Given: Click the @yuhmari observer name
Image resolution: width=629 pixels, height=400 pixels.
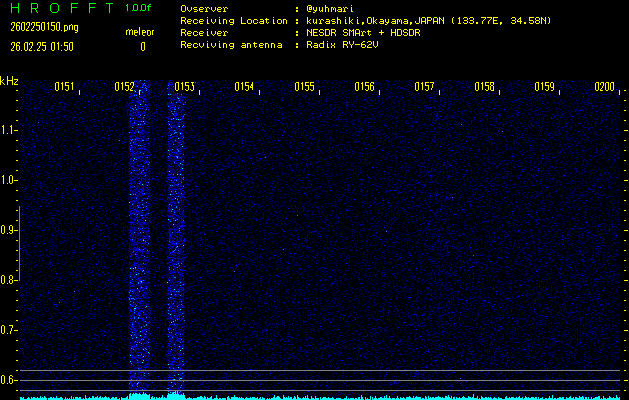Looking at the screenshot, I should (x=330, y=8).
